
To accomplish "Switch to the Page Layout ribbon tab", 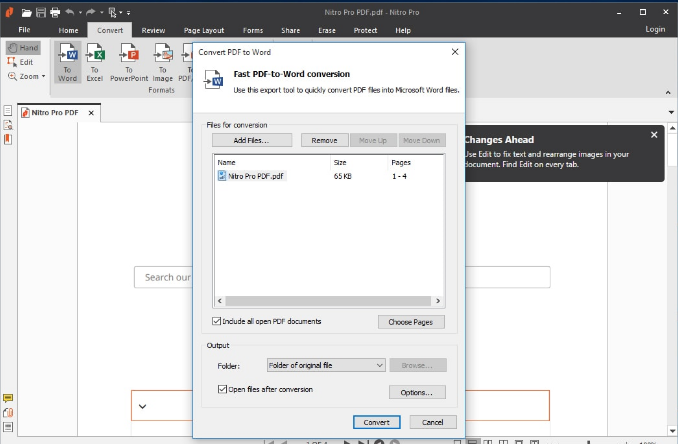I will (204, 30).
